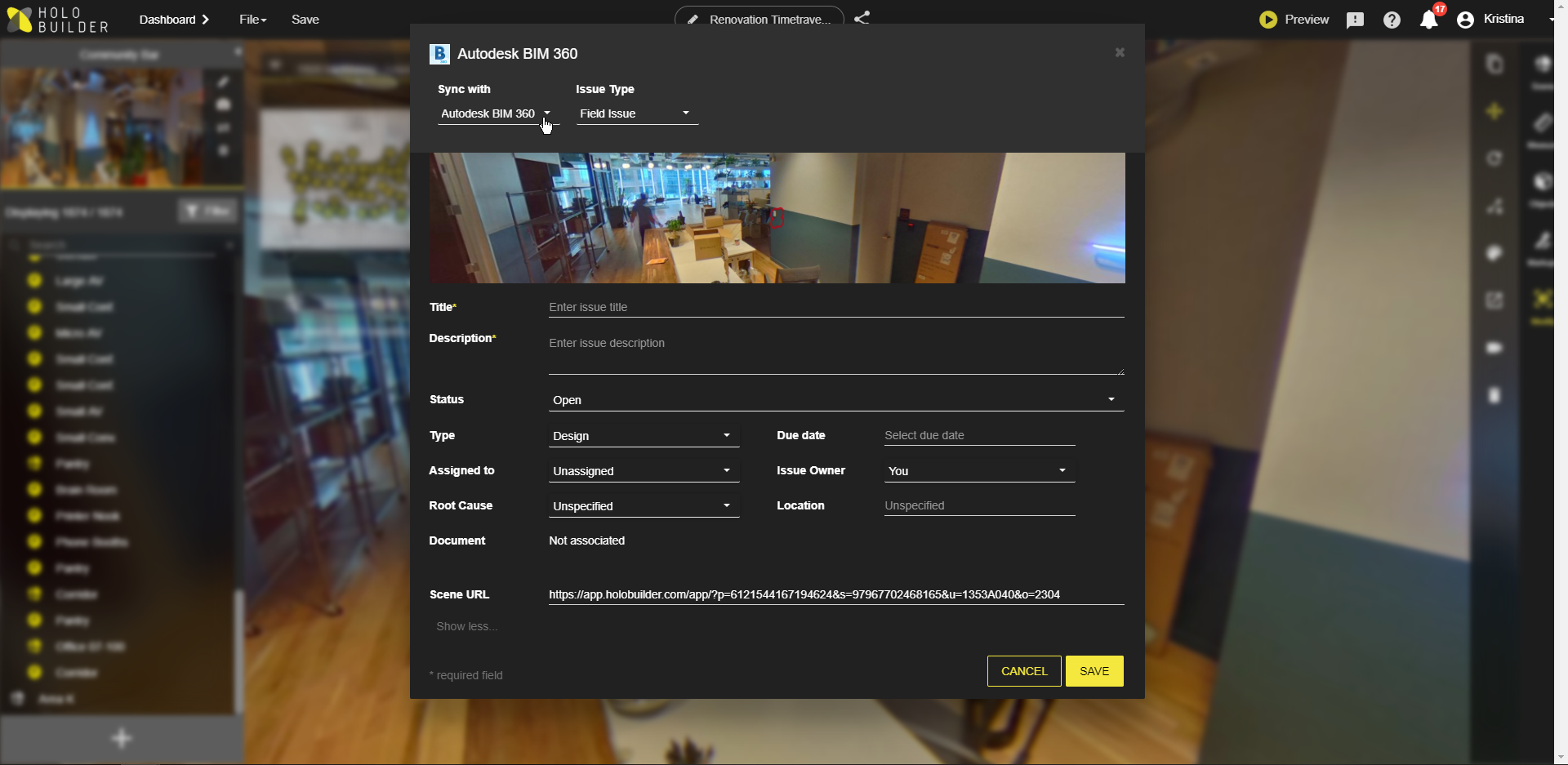This screenshot has height=765, width=1568.
Task: Open the Issue Type dropdown
Action: [636, 113]
